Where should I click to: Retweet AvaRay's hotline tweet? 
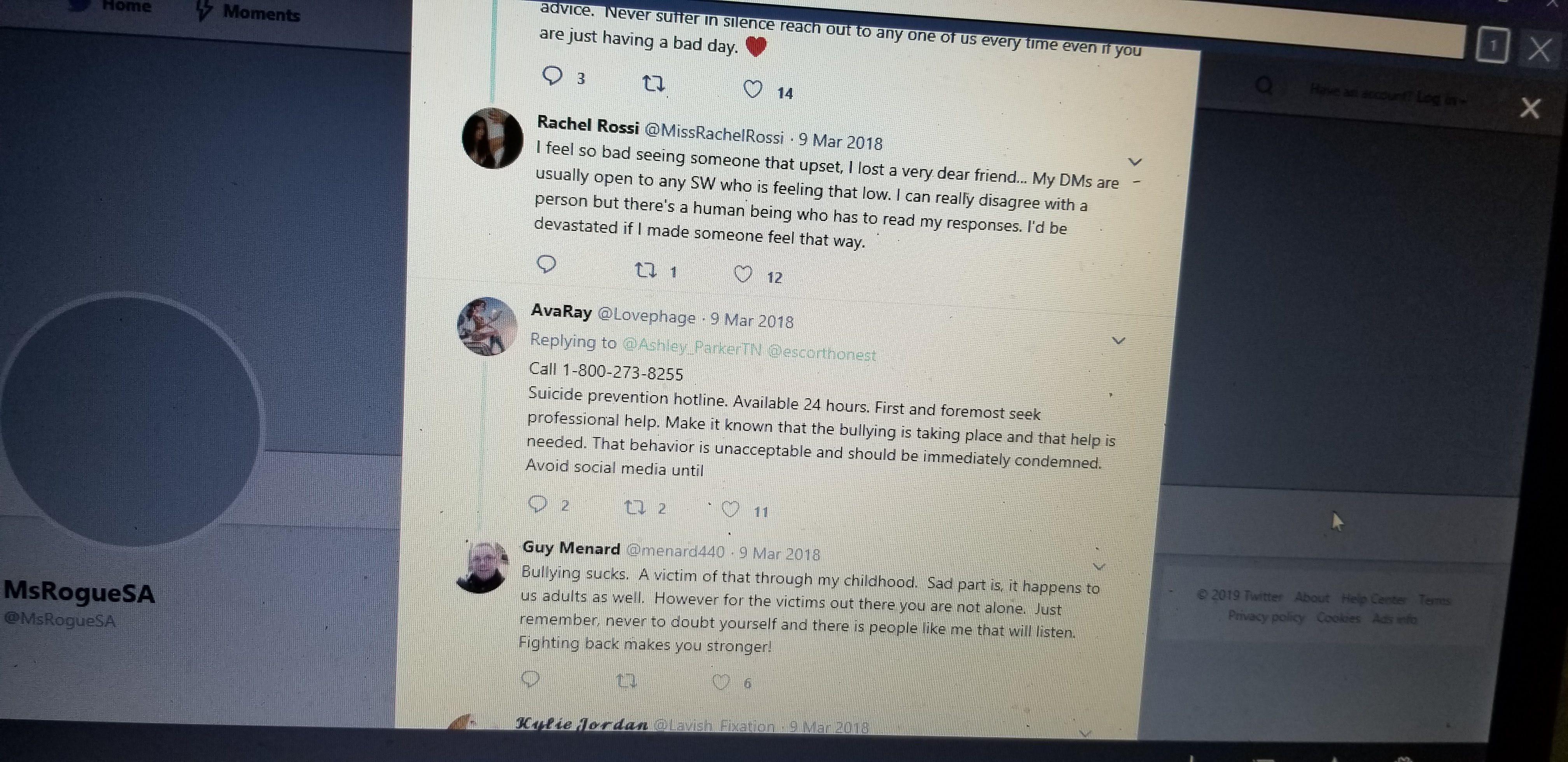(x=635, y=507)
